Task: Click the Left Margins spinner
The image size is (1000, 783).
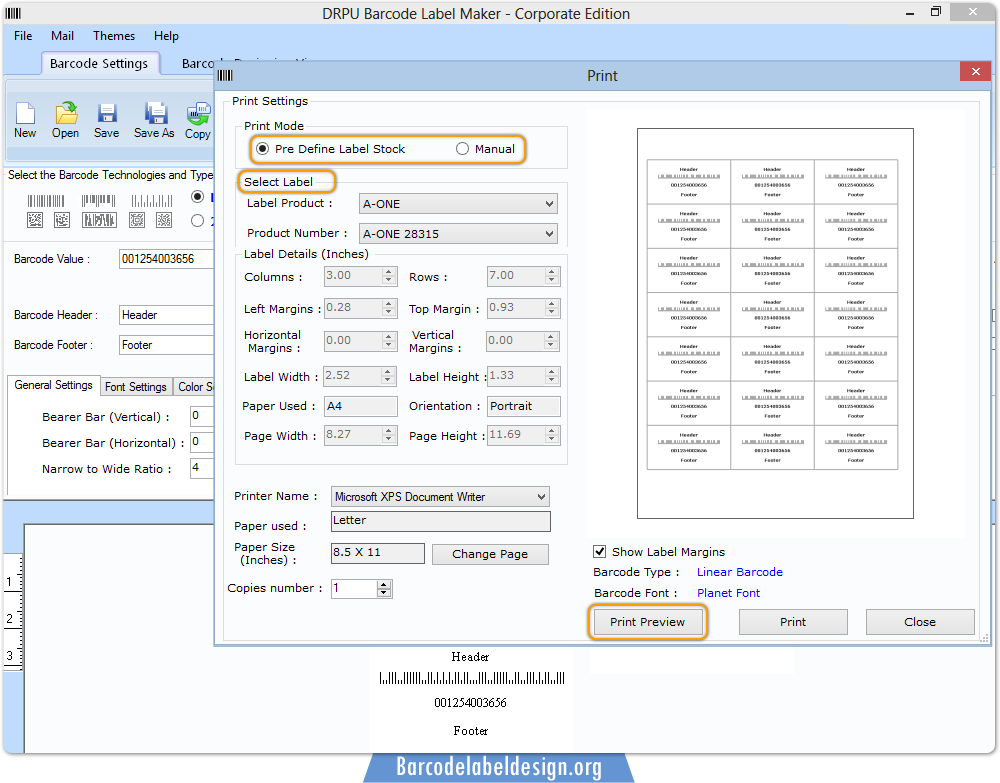Action: [x=388, y=308]
